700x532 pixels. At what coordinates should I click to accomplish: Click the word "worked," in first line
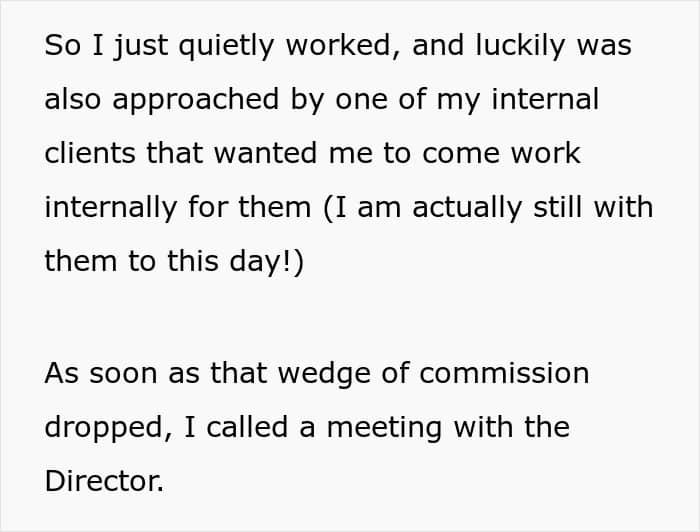pyautogui.click(x=343, y=46)
